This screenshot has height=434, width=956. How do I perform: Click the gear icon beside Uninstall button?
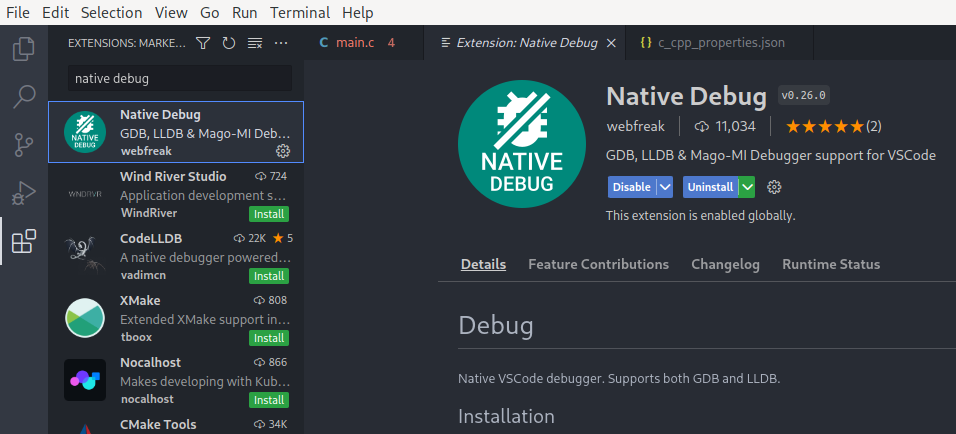(774, 187)
